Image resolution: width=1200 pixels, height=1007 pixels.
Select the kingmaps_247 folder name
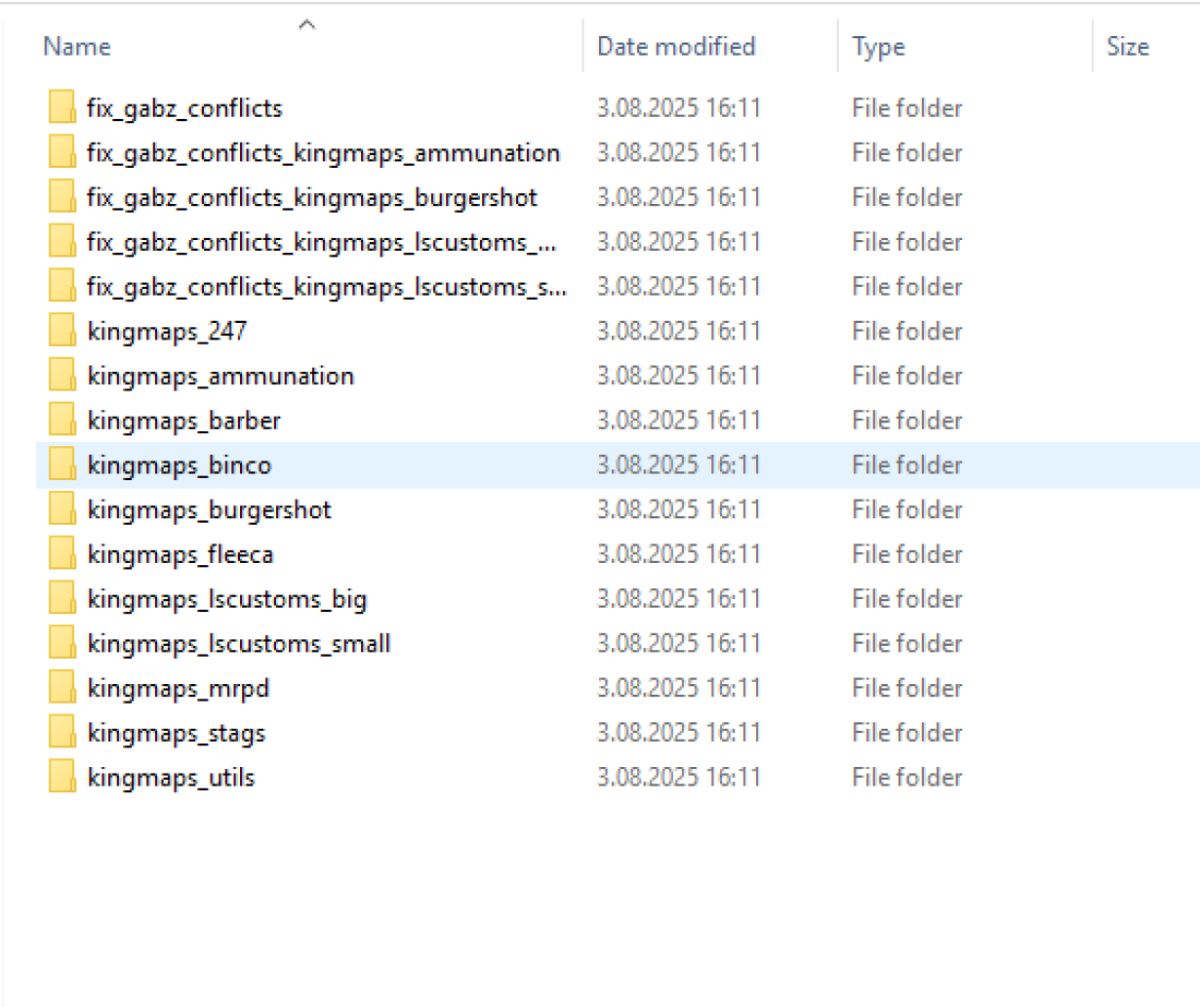pyautogui.click(x=167, y=331)
